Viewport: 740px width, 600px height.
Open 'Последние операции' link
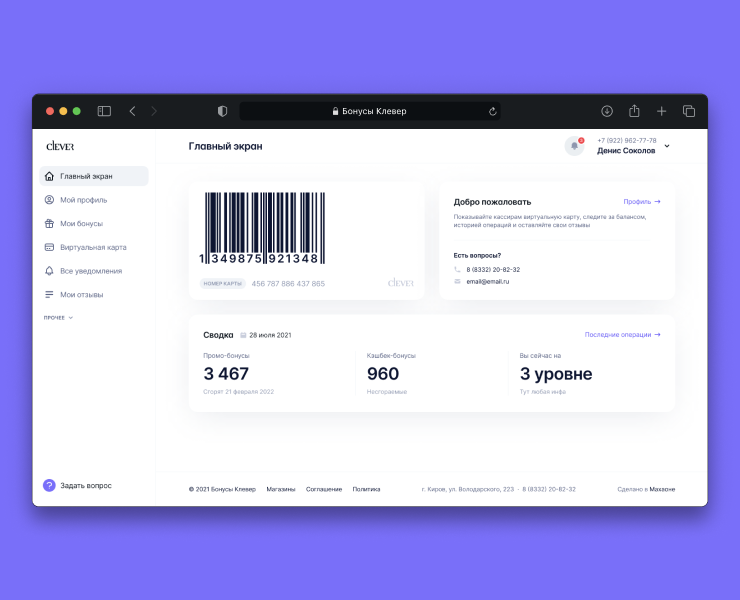[622, 335]
